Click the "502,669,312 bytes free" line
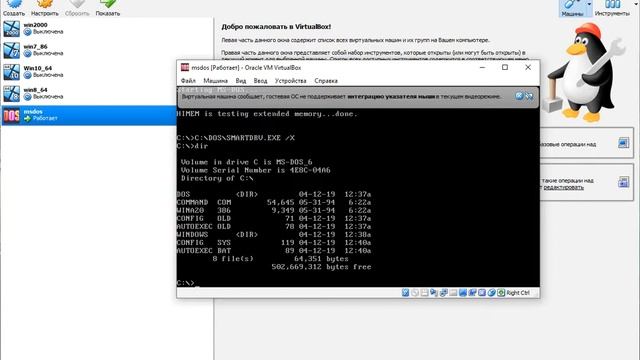The image size is (640, 360). pos(321,267)
